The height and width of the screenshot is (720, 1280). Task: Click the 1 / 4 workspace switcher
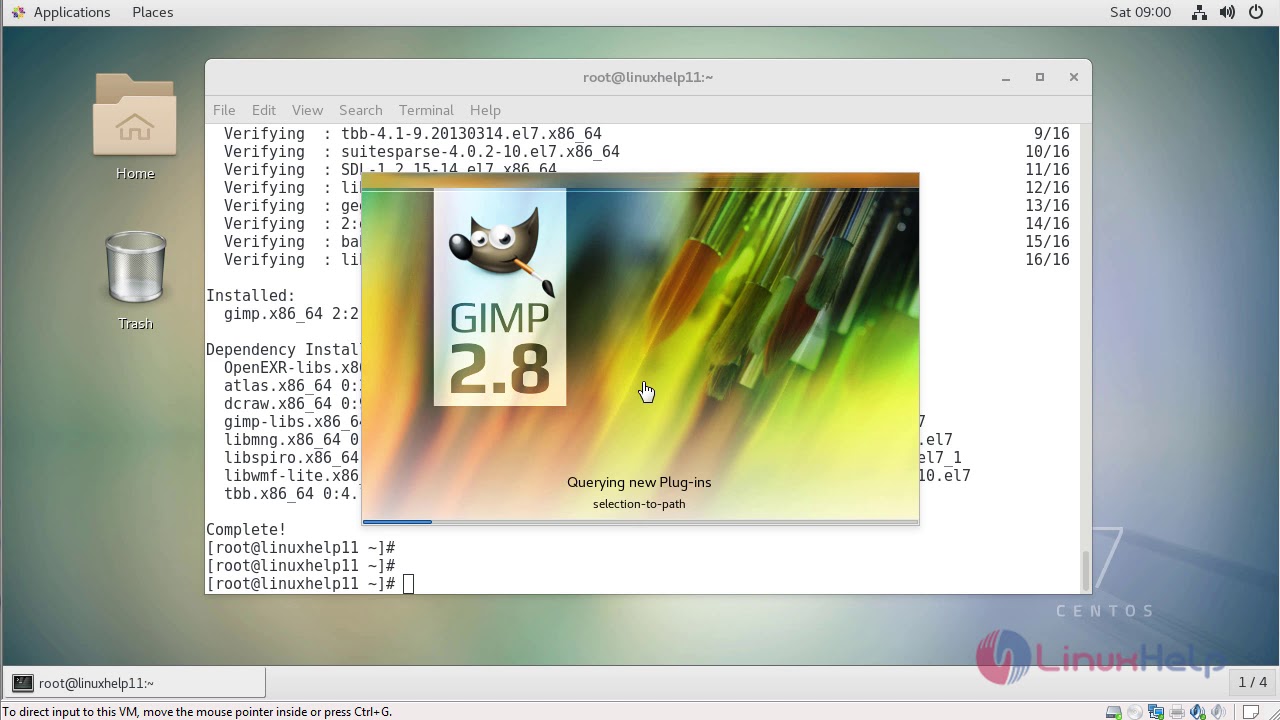pos(1253,682)
